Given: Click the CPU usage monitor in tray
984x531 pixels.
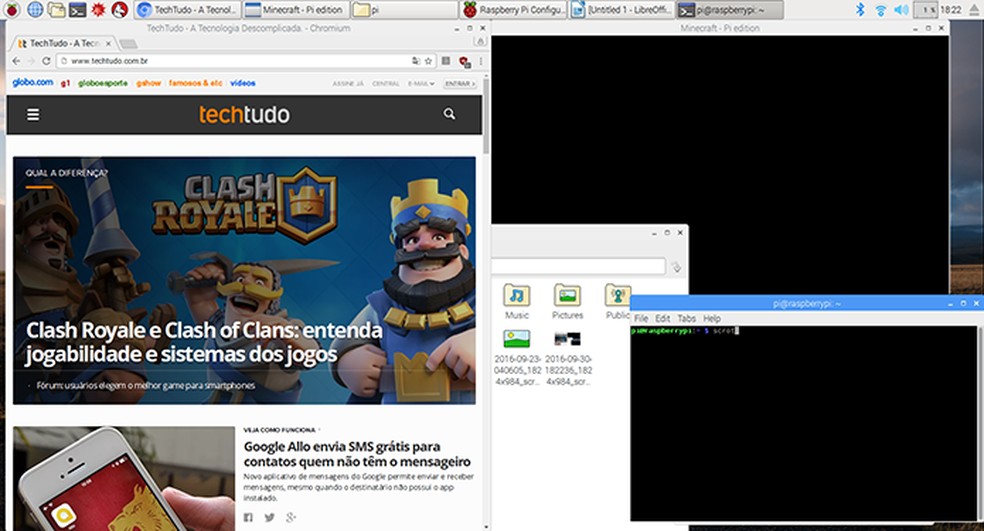Looking at the screenshot, I should (x=926, y=9).
